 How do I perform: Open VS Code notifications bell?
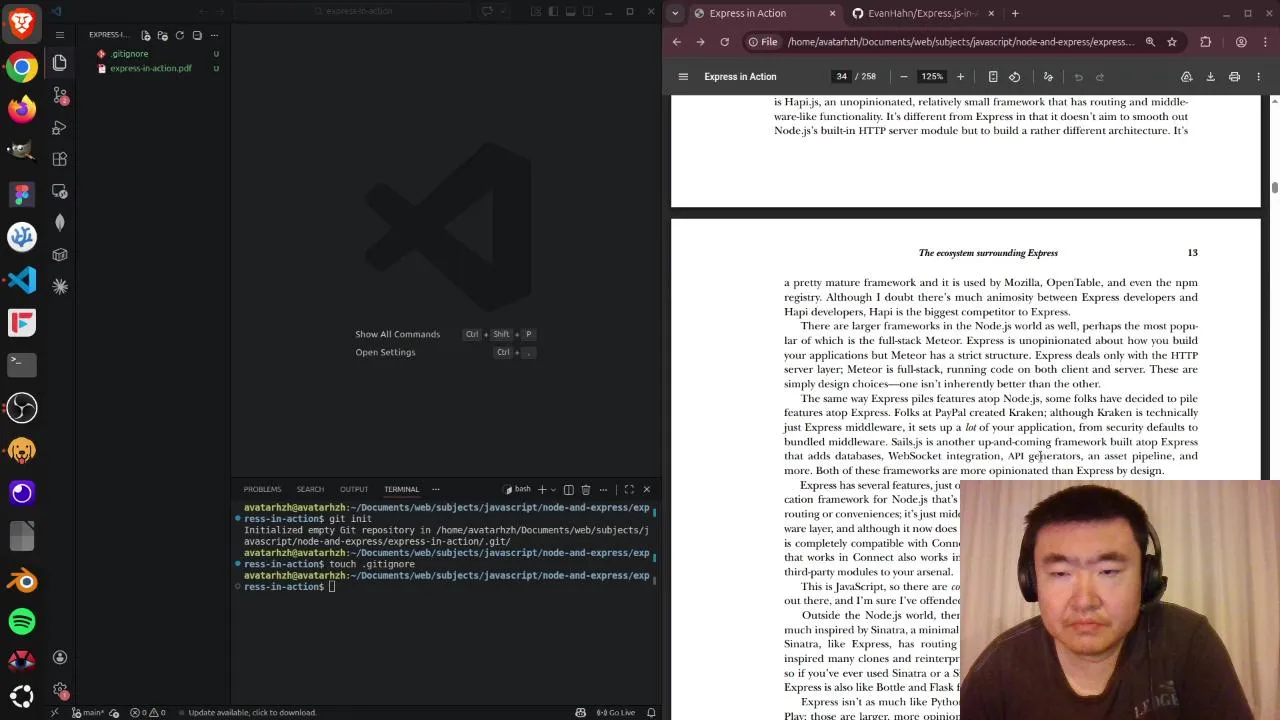point(651,712)
